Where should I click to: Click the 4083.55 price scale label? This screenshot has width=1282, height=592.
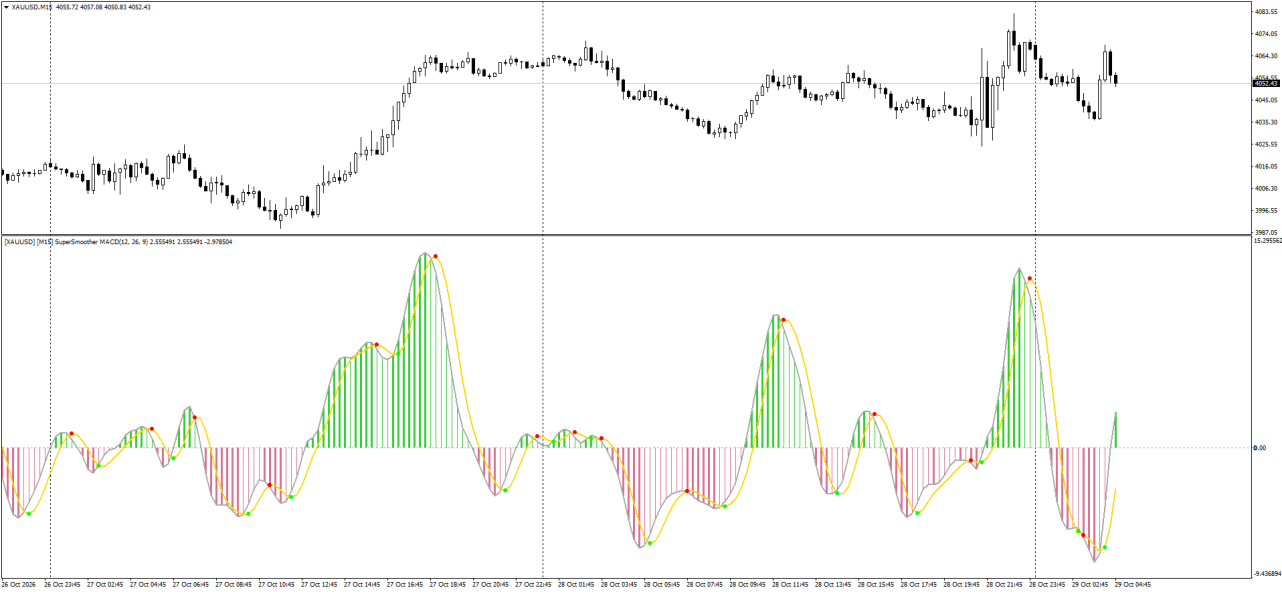point(1267,12)
